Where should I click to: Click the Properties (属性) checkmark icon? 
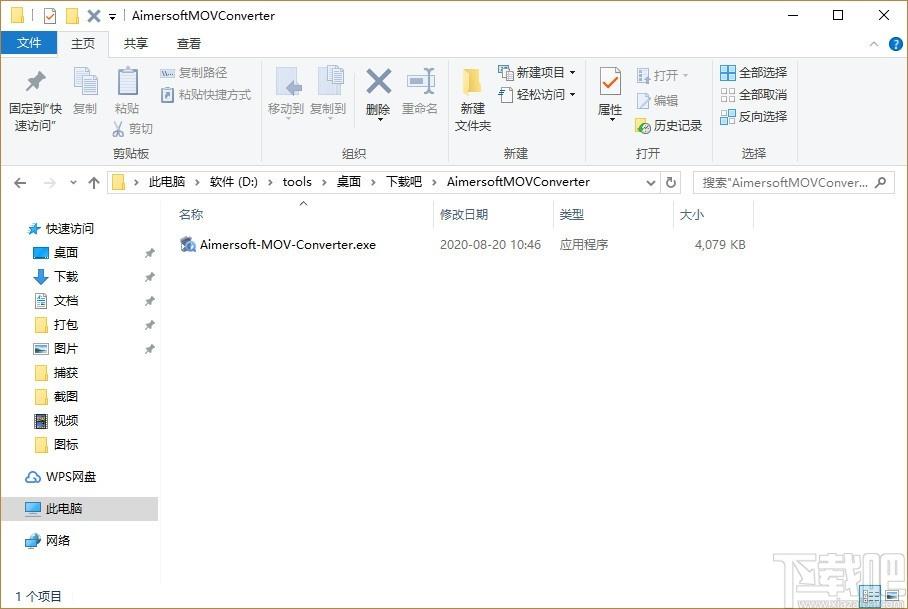click(610, 81)
